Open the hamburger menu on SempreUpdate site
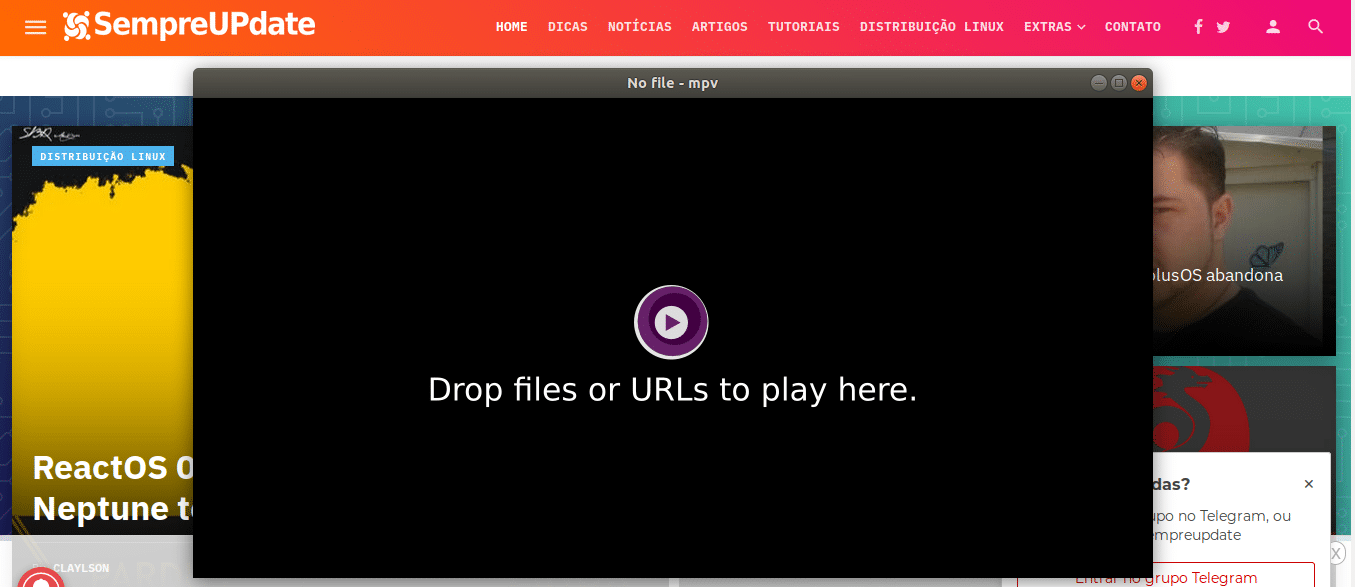The image size is (1355, 587). tap(35, 28)
